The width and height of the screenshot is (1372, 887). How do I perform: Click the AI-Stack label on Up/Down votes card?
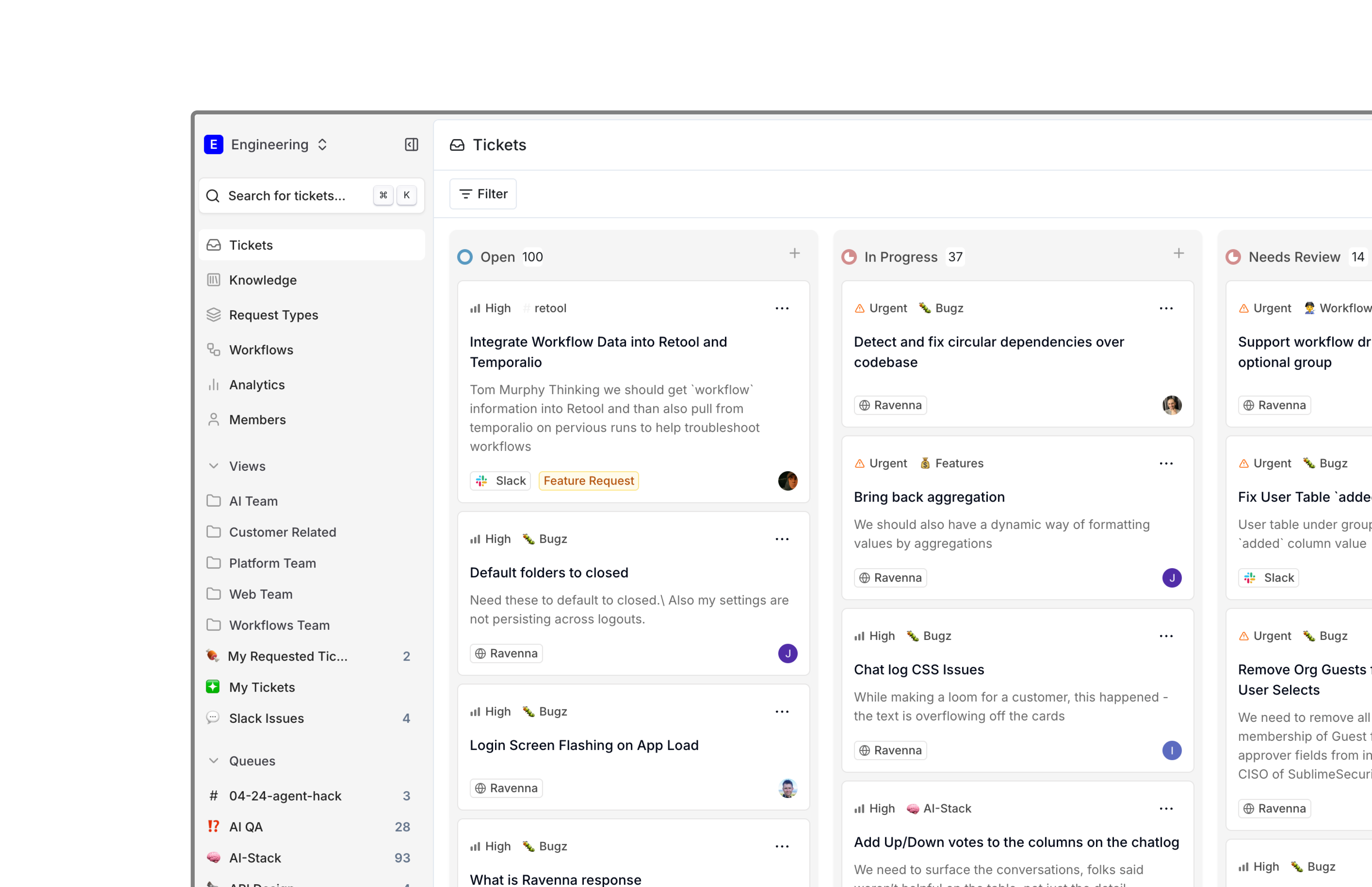(939, 809)
